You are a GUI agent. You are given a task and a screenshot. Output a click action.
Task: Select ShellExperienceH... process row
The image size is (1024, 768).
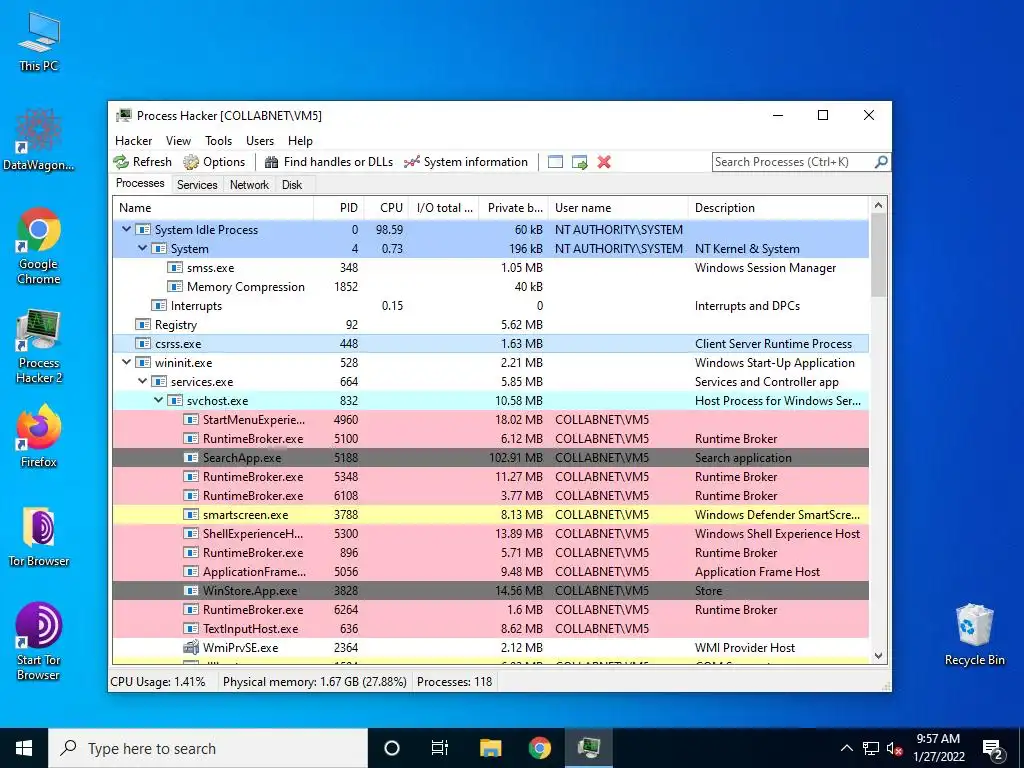click(x=490, y=534)
